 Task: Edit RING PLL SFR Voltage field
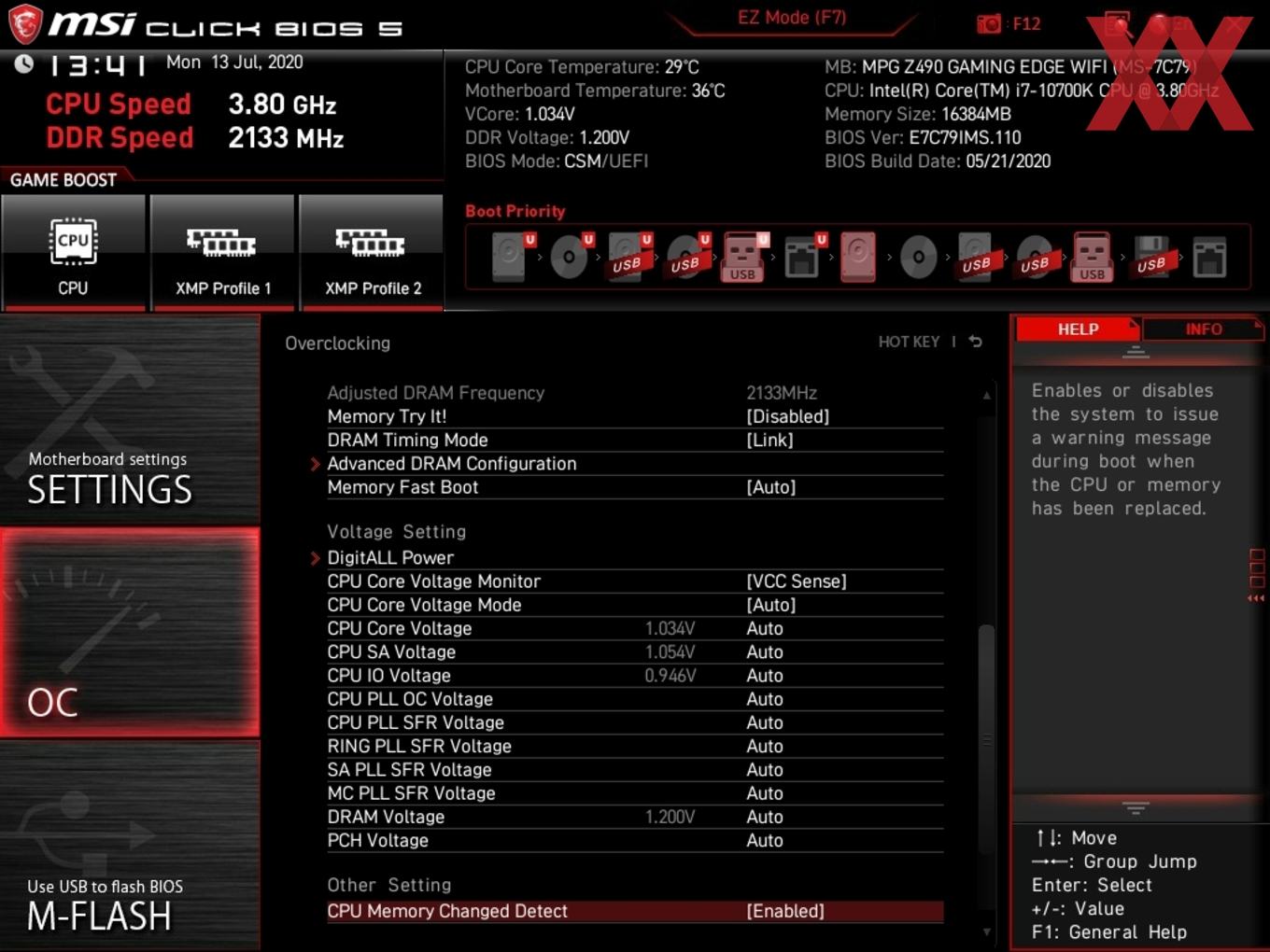click(x=765, y=747)
